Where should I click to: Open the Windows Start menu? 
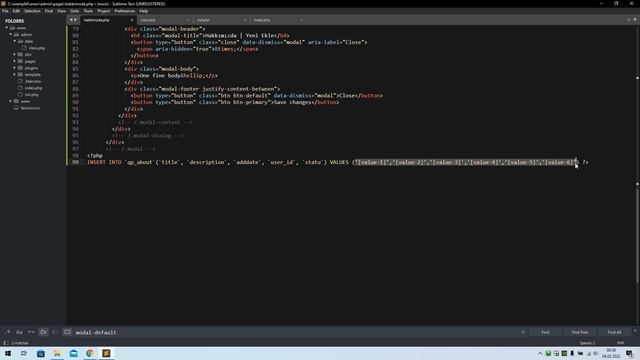pyautogui.click(x=8, y=353)
